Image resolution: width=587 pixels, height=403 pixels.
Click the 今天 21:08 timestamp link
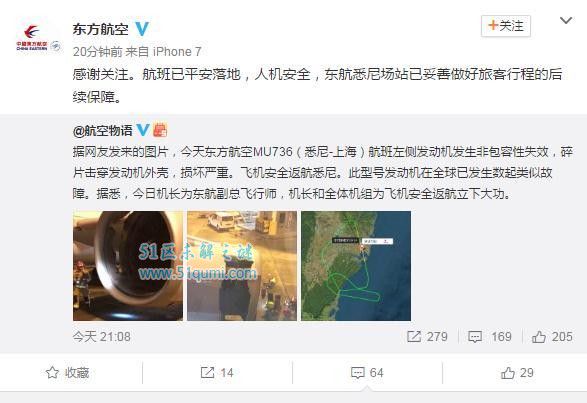pos(102,337)
